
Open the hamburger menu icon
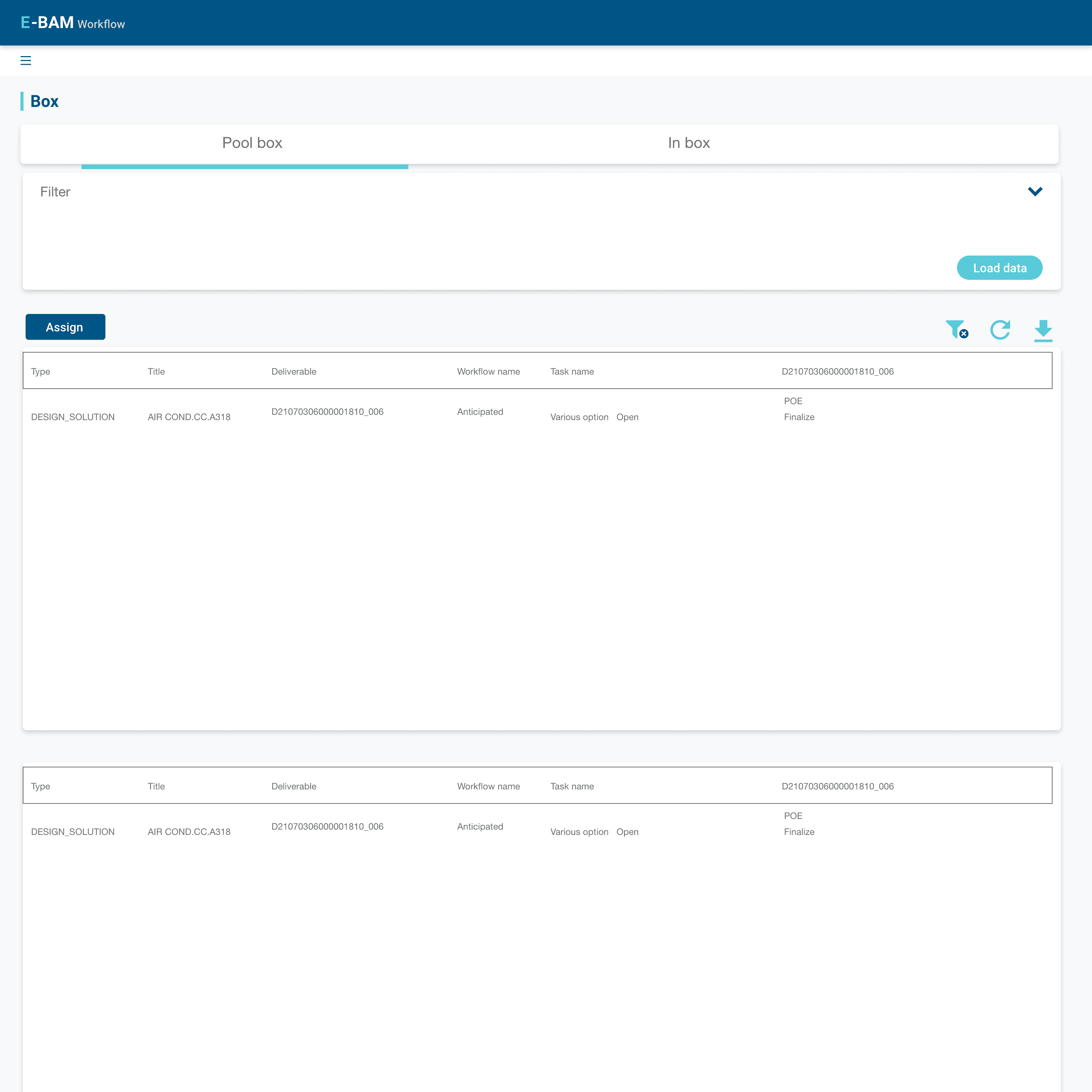[25, 61]
